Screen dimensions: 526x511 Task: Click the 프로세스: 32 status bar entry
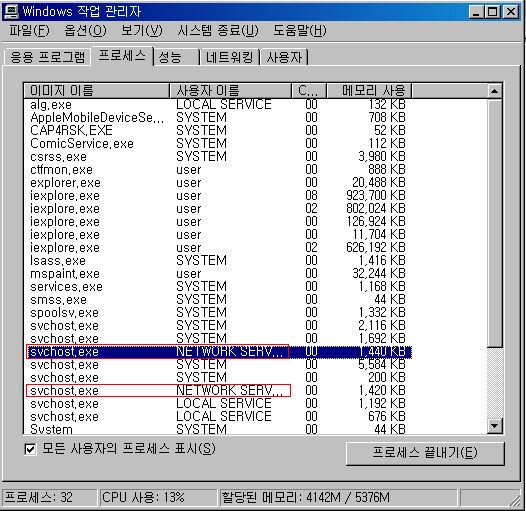(x=49, y=498)
